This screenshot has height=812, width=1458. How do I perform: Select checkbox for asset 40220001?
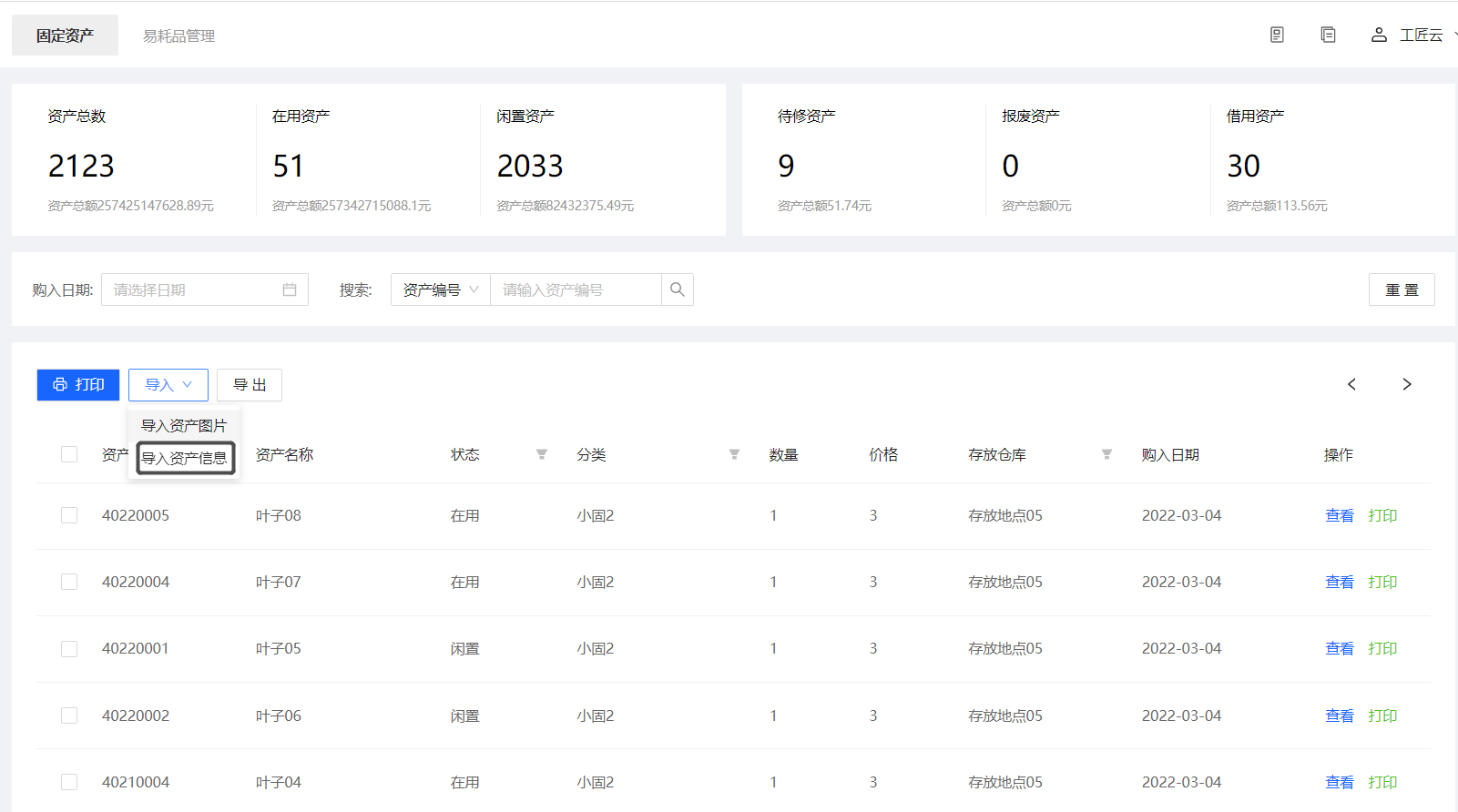pyautogui.click(x=69, y=649)
